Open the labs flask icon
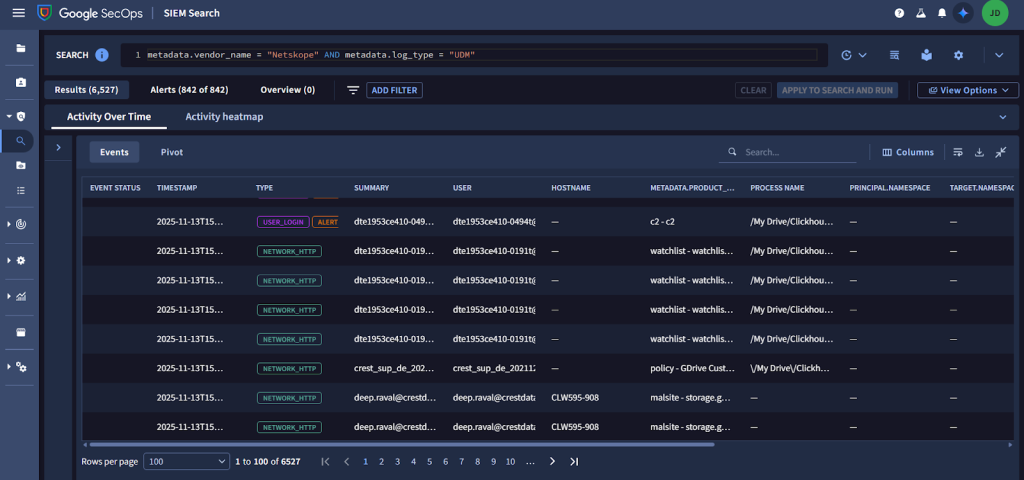Viewport: 1024px width, 480px height. 921,13
